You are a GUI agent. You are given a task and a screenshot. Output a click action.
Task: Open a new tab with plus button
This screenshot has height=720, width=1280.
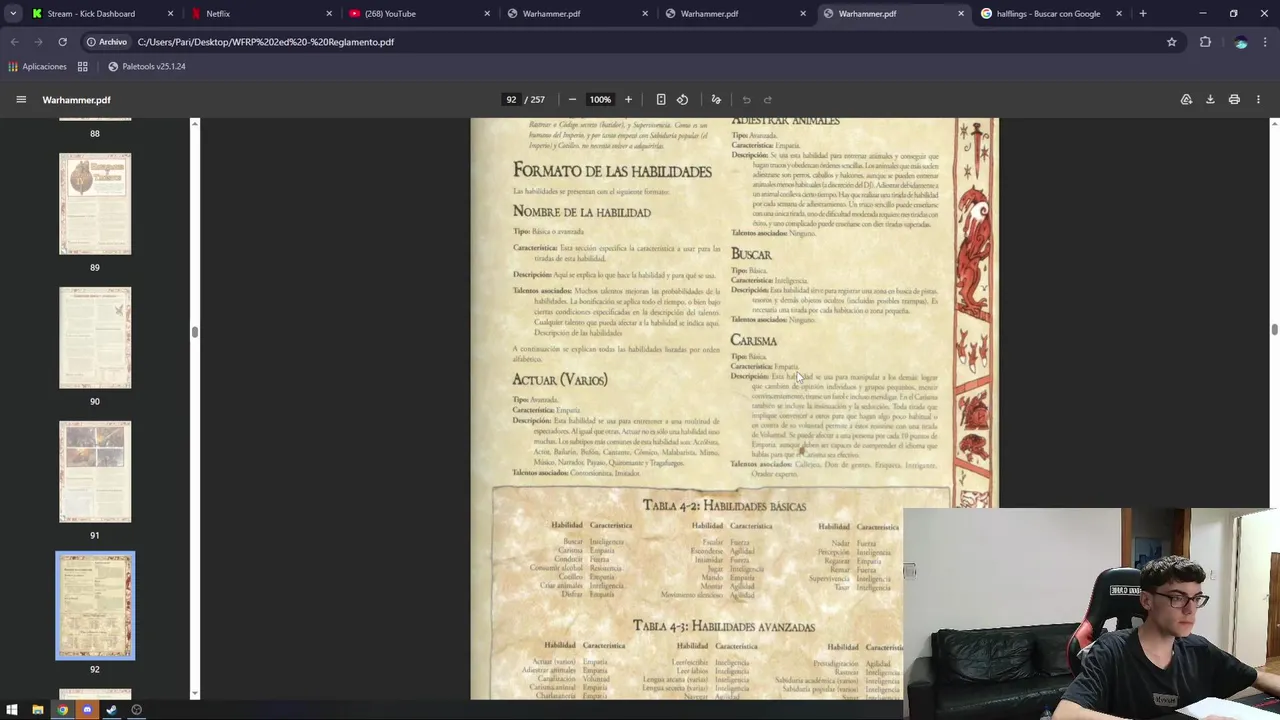(x=1143, y=14)
